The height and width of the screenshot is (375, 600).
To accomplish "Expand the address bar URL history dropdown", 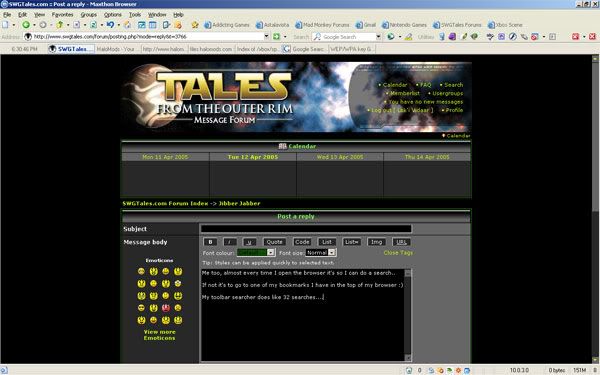I will coord(266,37).
